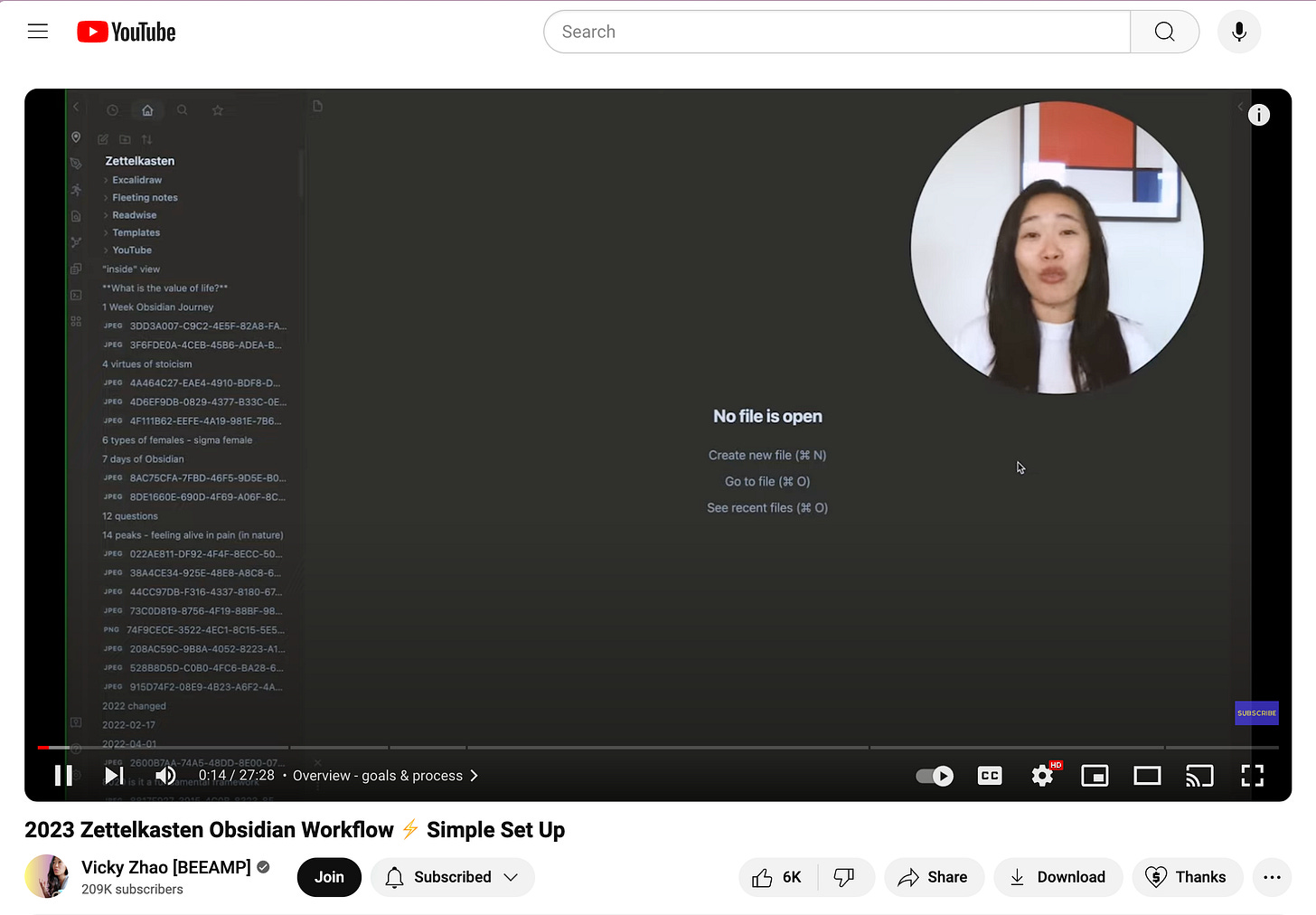Image resolution: width=1316 pixels, height=915 pixels.
Task: Click the Search input field
Action: pyautogui.click(x=837, y=32)
